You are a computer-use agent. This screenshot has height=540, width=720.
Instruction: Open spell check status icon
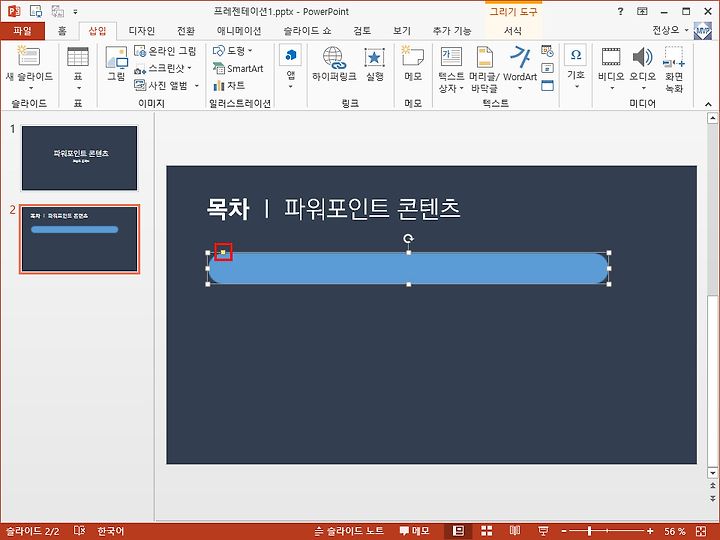(x=79, y=531)
